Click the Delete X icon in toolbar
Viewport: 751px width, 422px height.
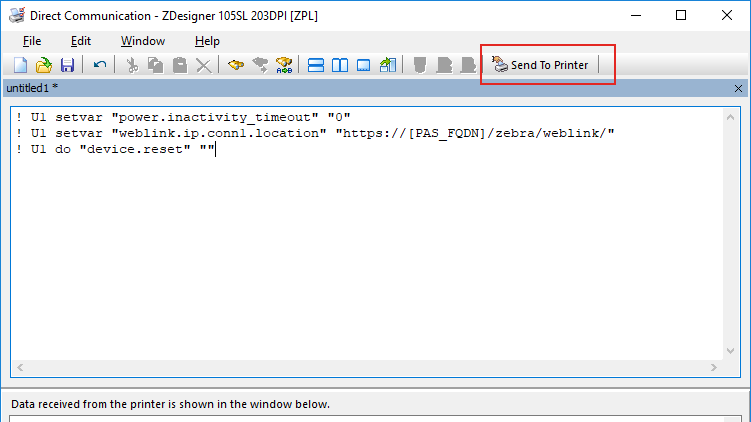(203, 65)
